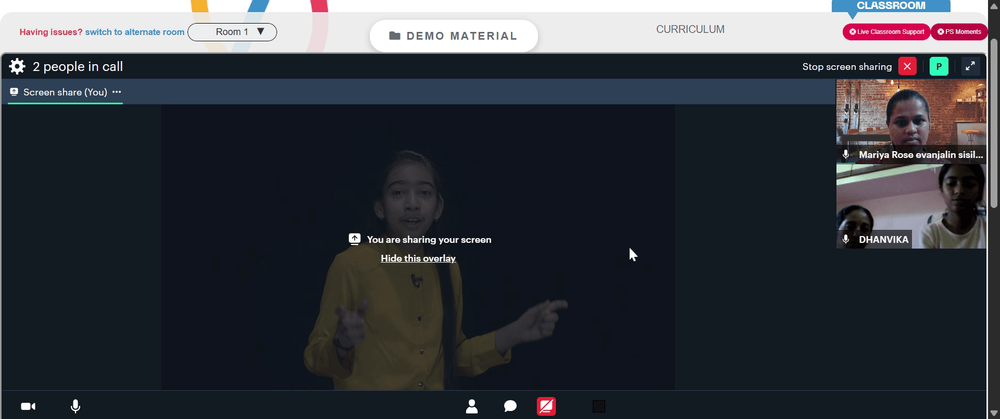Viewport: 1000px width, 419px height.
Task: Select Mariya Rose video thumbnail
Action: point(911,121)
